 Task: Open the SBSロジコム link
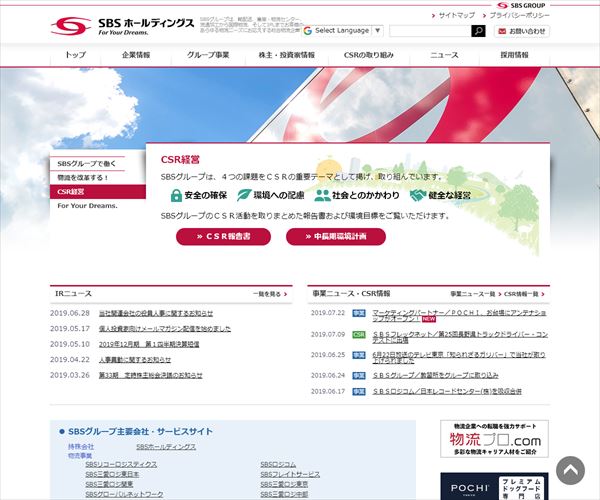(278, 464)
